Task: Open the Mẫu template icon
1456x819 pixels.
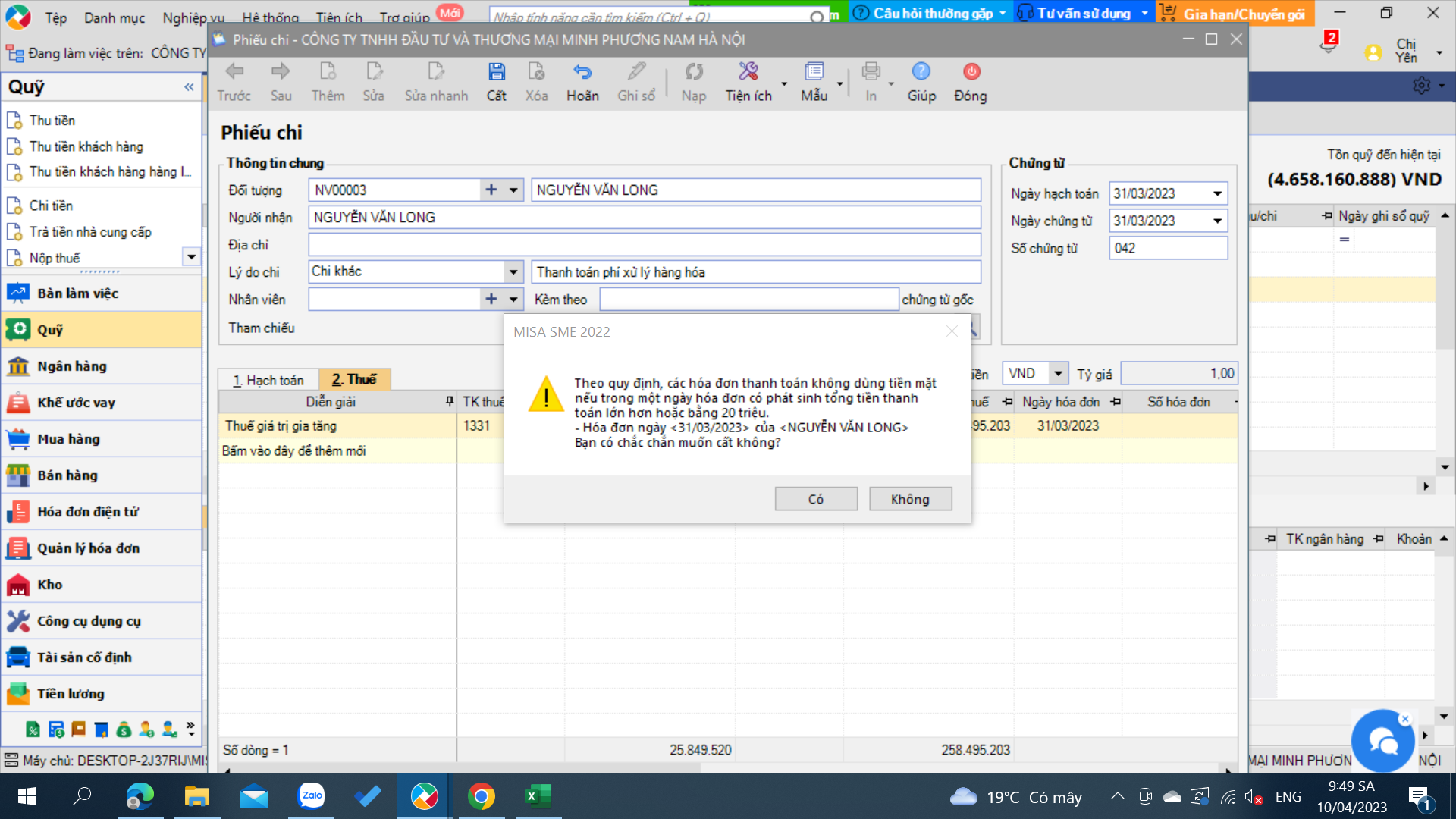Action: pyautogui.click(x=814, y=72)
